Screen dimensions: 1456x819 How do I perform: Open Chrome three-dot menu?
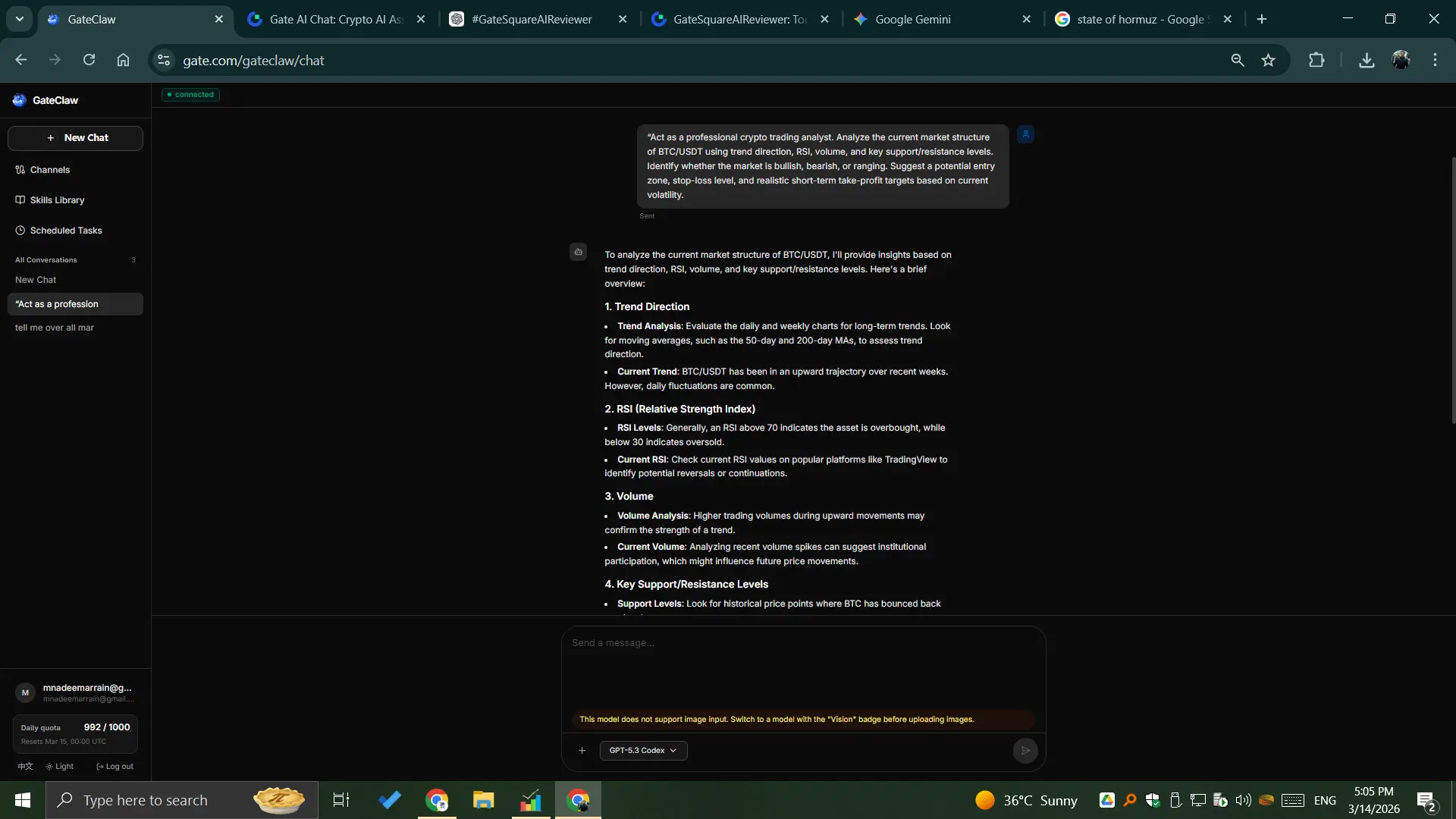[x=1435, y=60]
